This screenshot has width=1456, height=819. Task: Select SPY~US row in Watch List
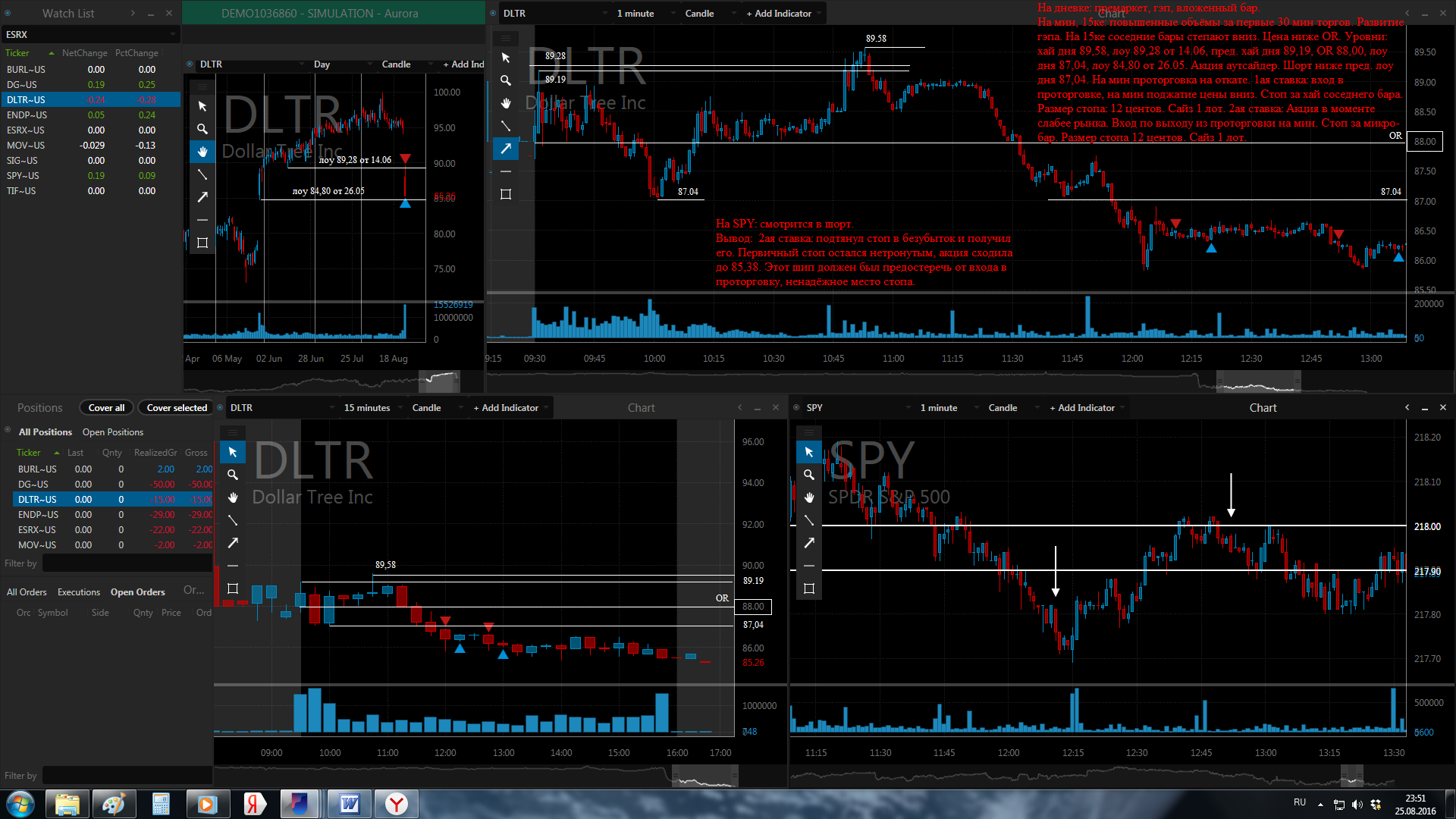click(91, 175)
